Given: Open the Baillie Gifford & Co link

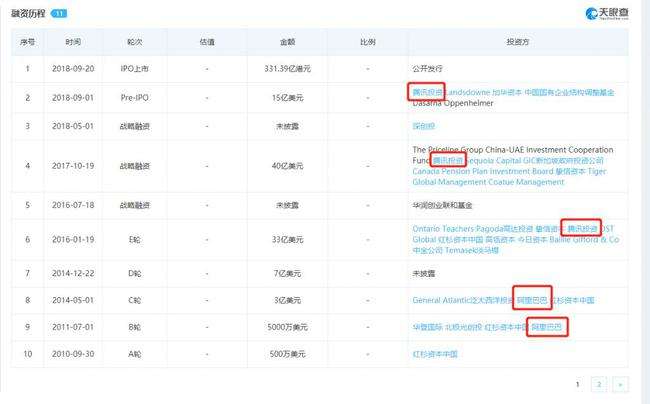Looking at the screenshot, I should [x=584, y=239].
